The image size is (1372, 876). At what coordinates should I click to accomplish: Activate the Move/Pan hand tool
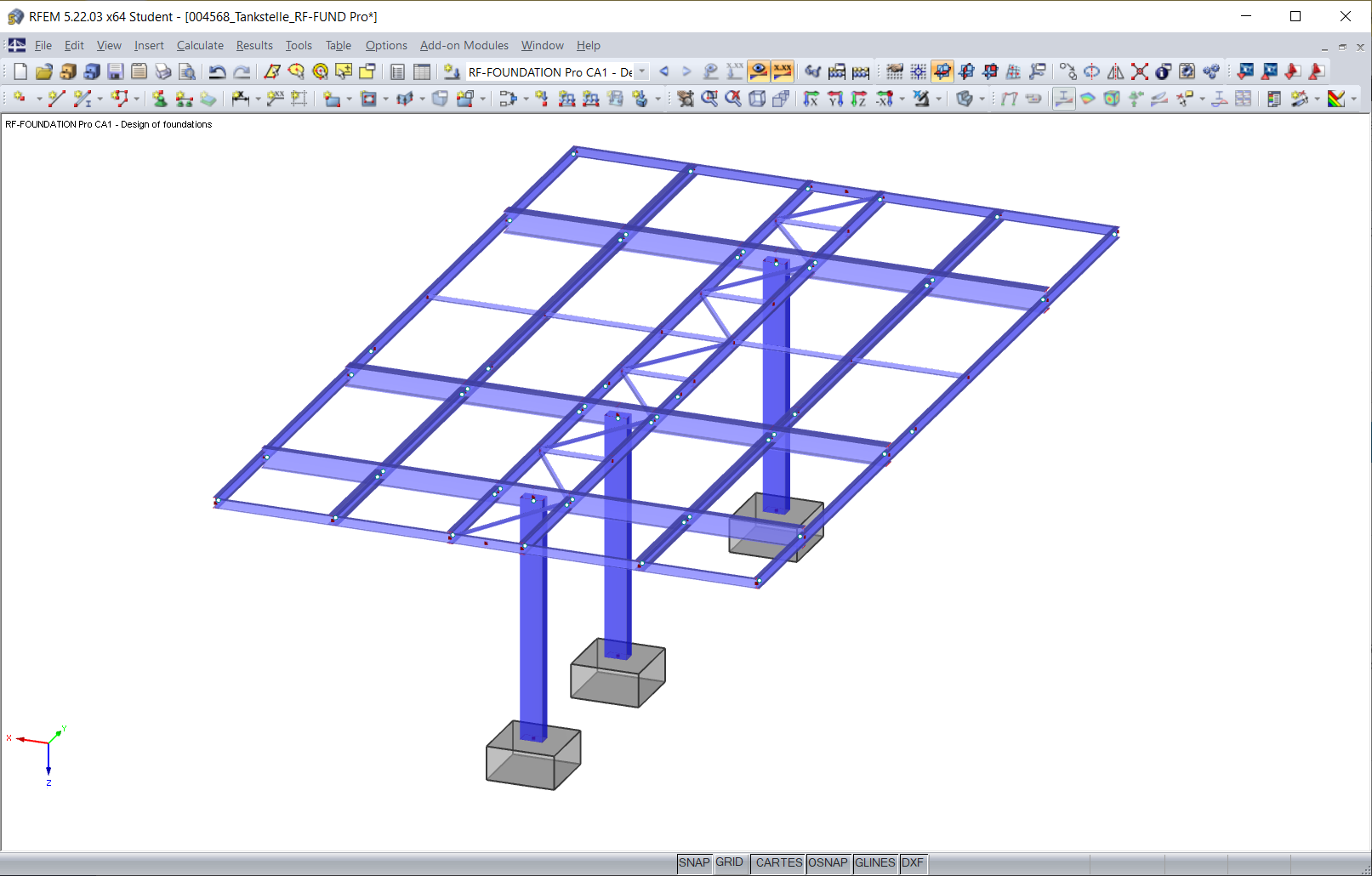pyautogui.click(x=684, y=100)
